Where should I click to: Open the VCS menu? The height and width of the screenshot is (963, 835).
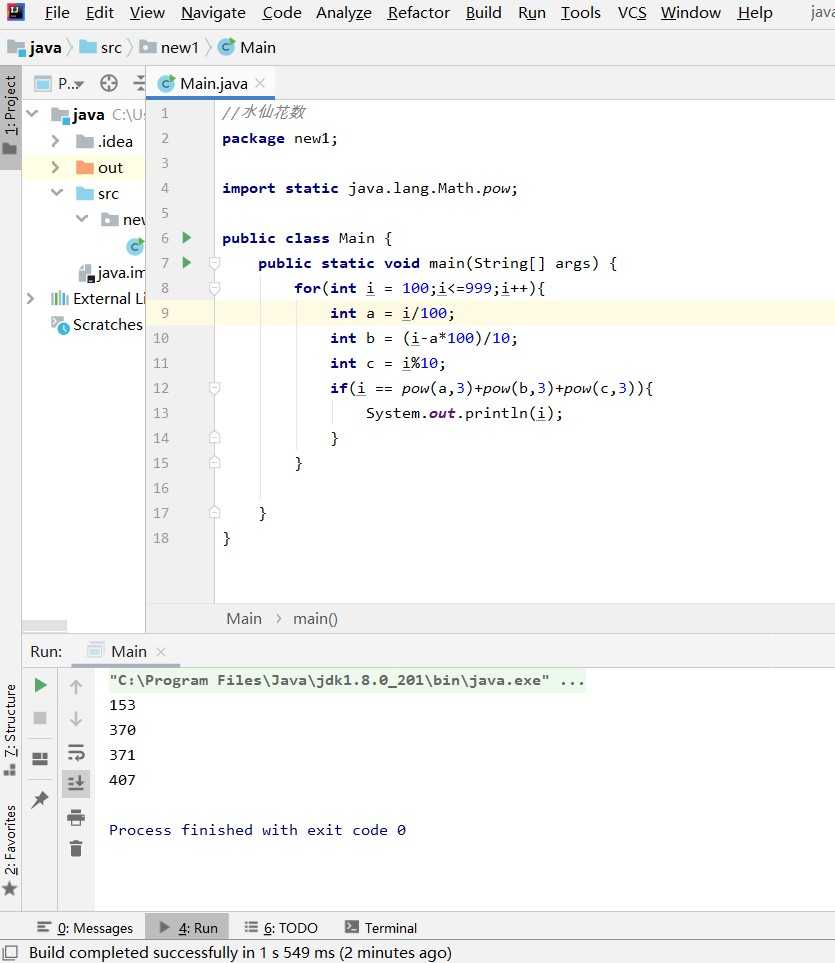click(x=632, y=12)
